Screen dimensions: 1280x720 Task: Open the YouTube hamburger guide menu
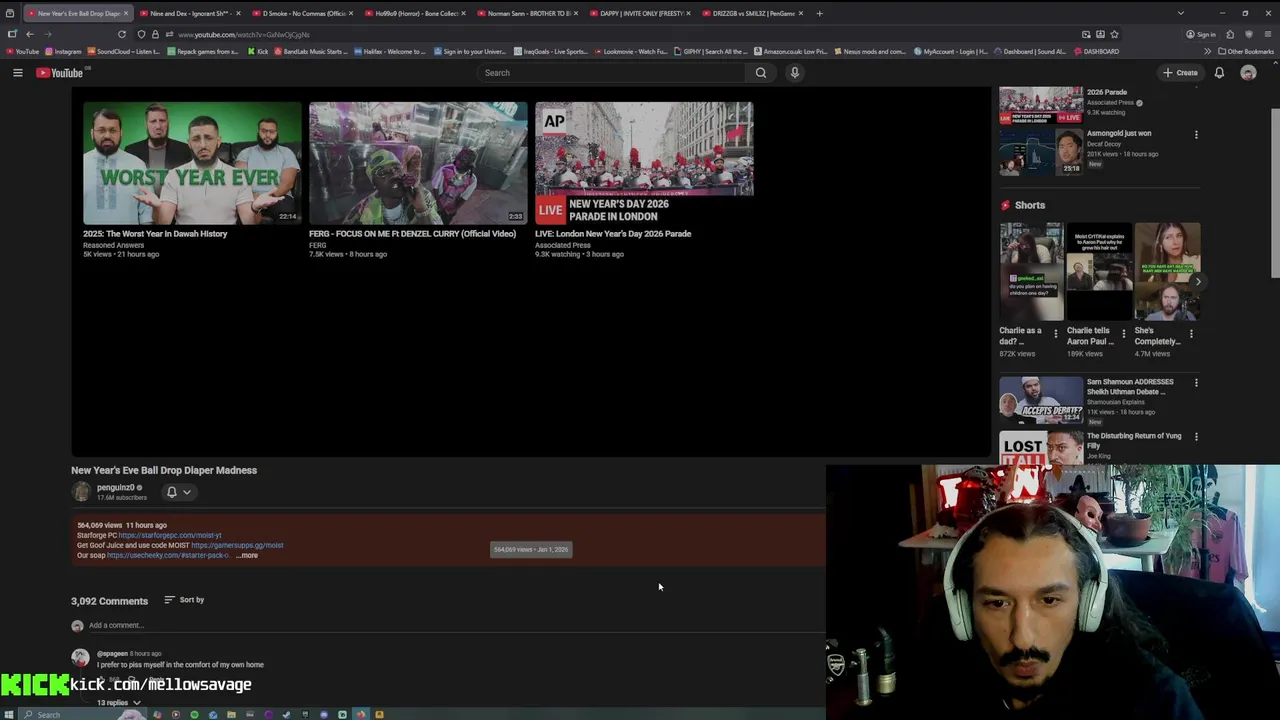coord(17,73)
